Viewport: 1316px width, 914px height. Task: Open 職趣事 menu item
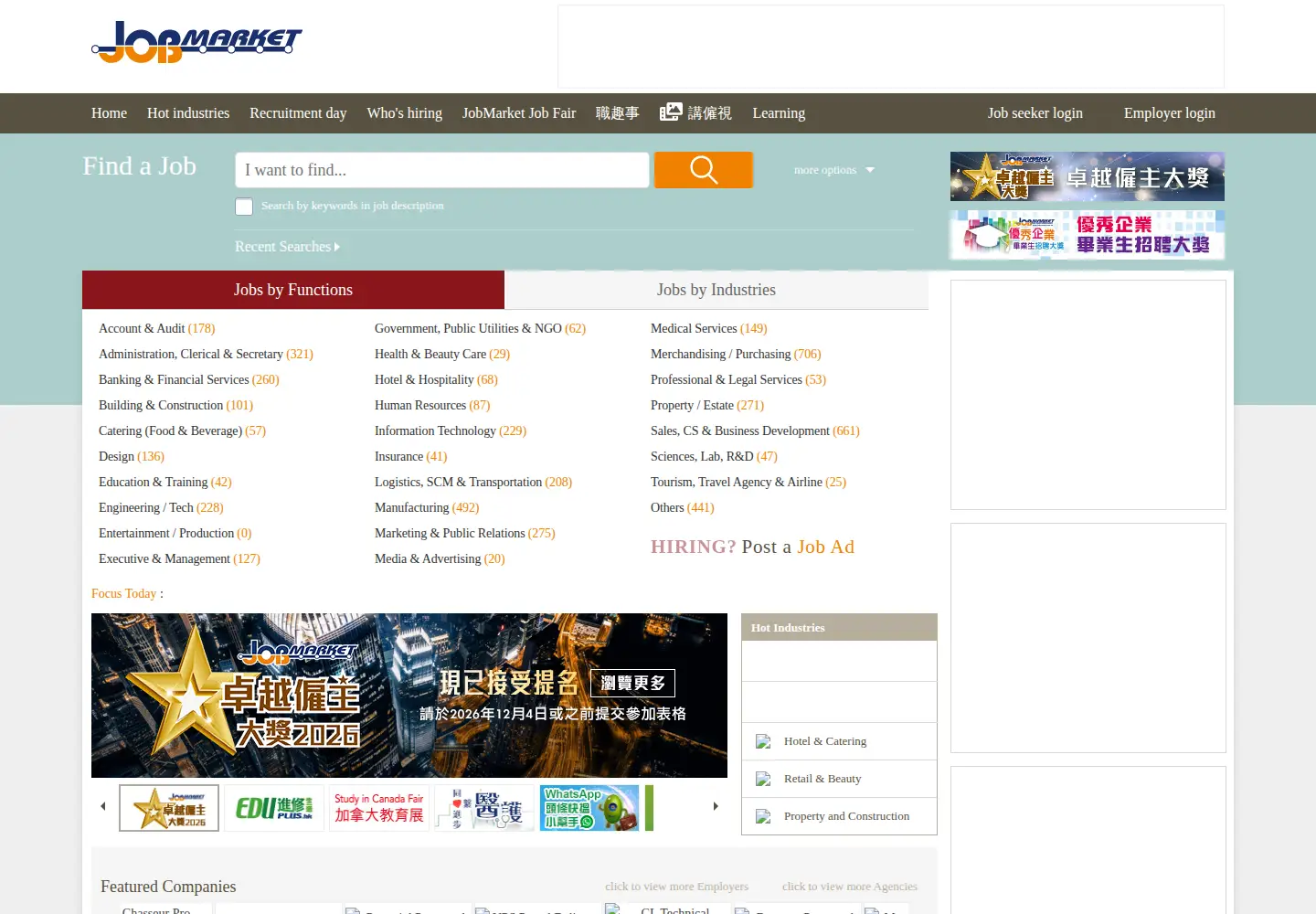click(x=618, y=113)
